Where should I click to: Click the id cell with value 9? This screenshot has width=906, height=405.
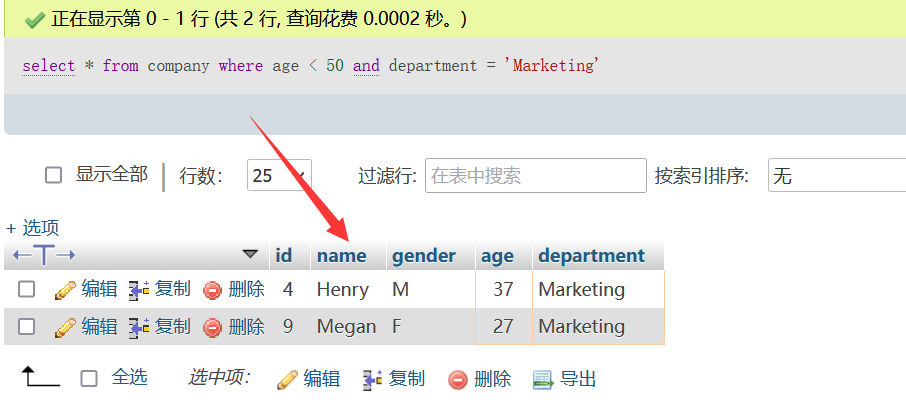289,327
